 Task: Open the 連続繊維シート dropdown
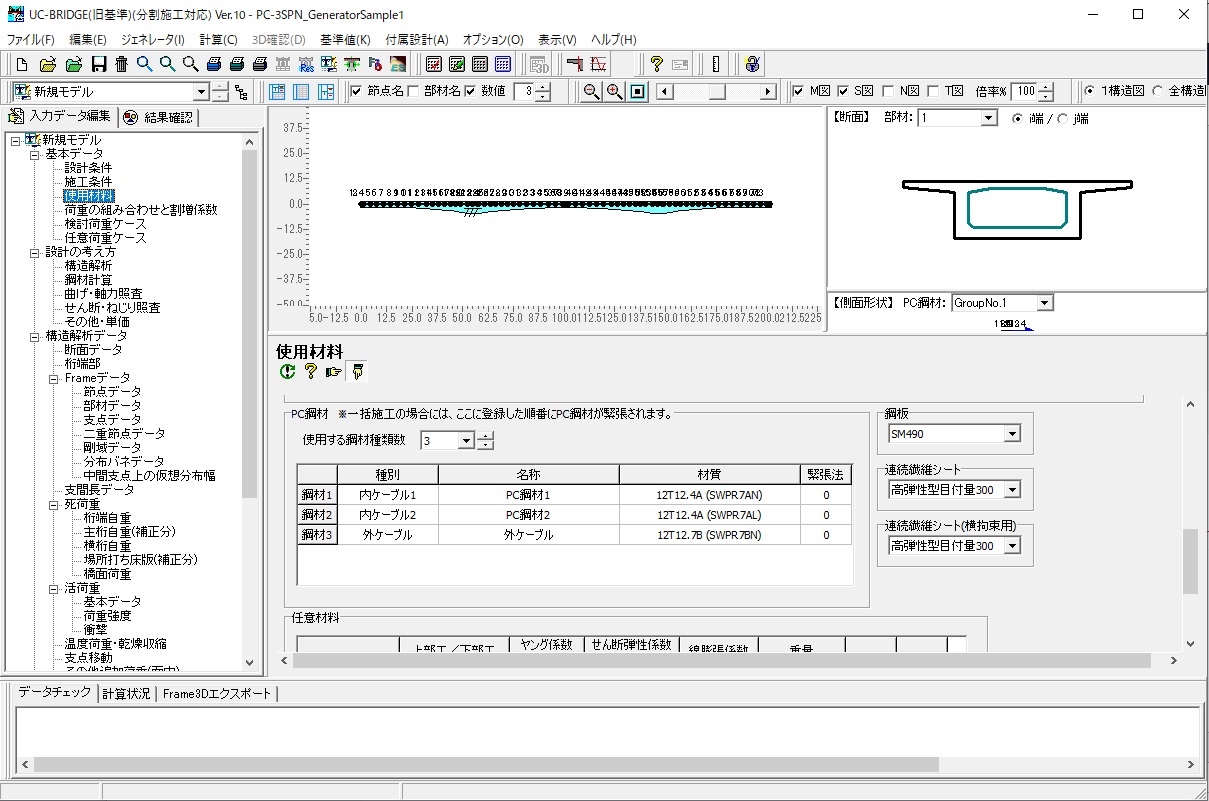click(1012, 490)
